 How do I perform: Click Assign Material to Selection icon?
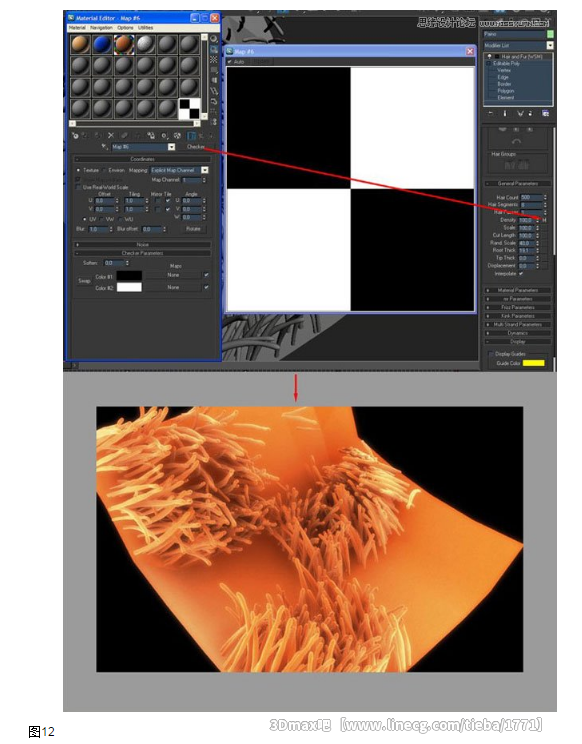97,136
